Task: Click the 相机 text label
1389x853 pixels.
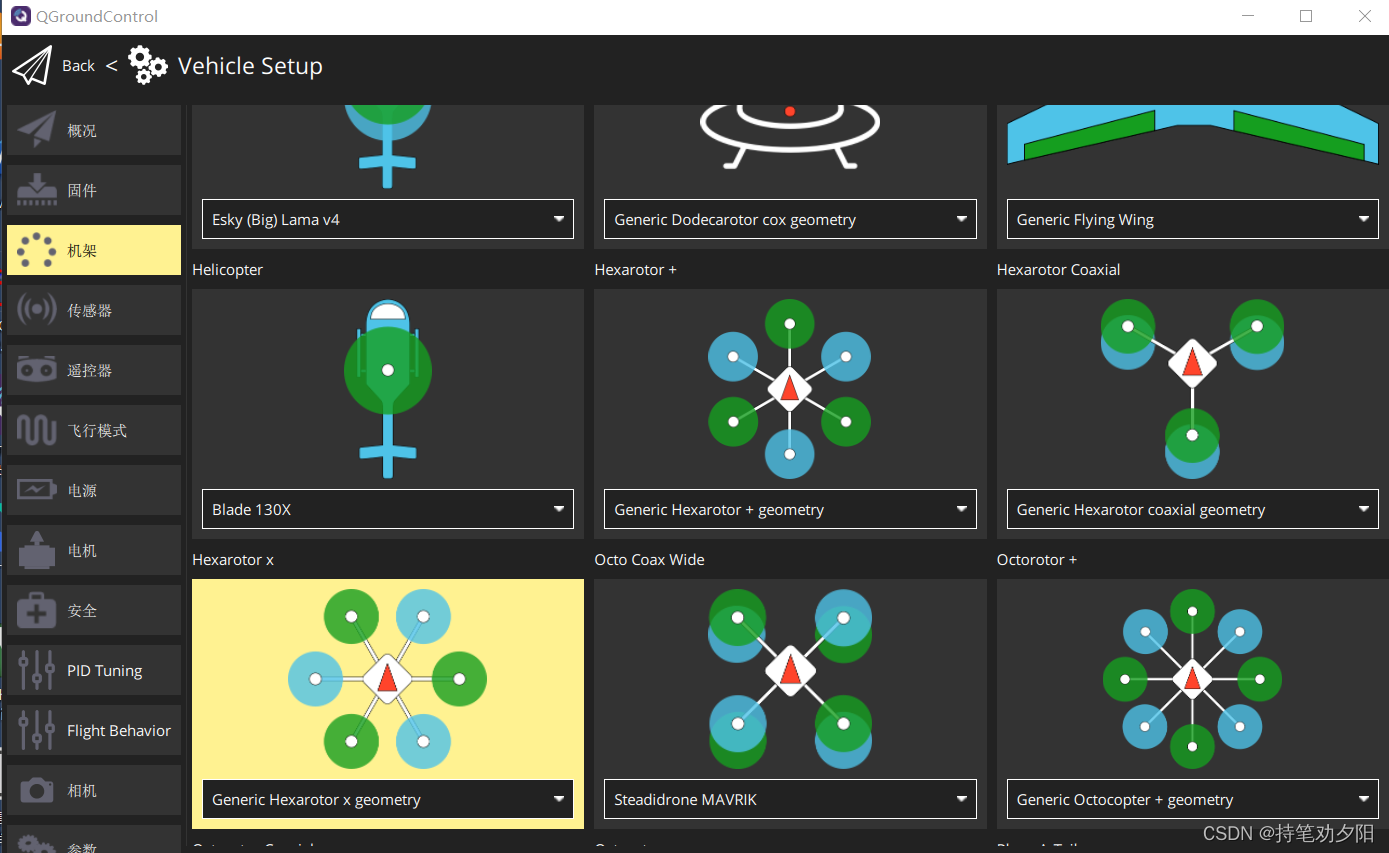Action: [82, 791]
